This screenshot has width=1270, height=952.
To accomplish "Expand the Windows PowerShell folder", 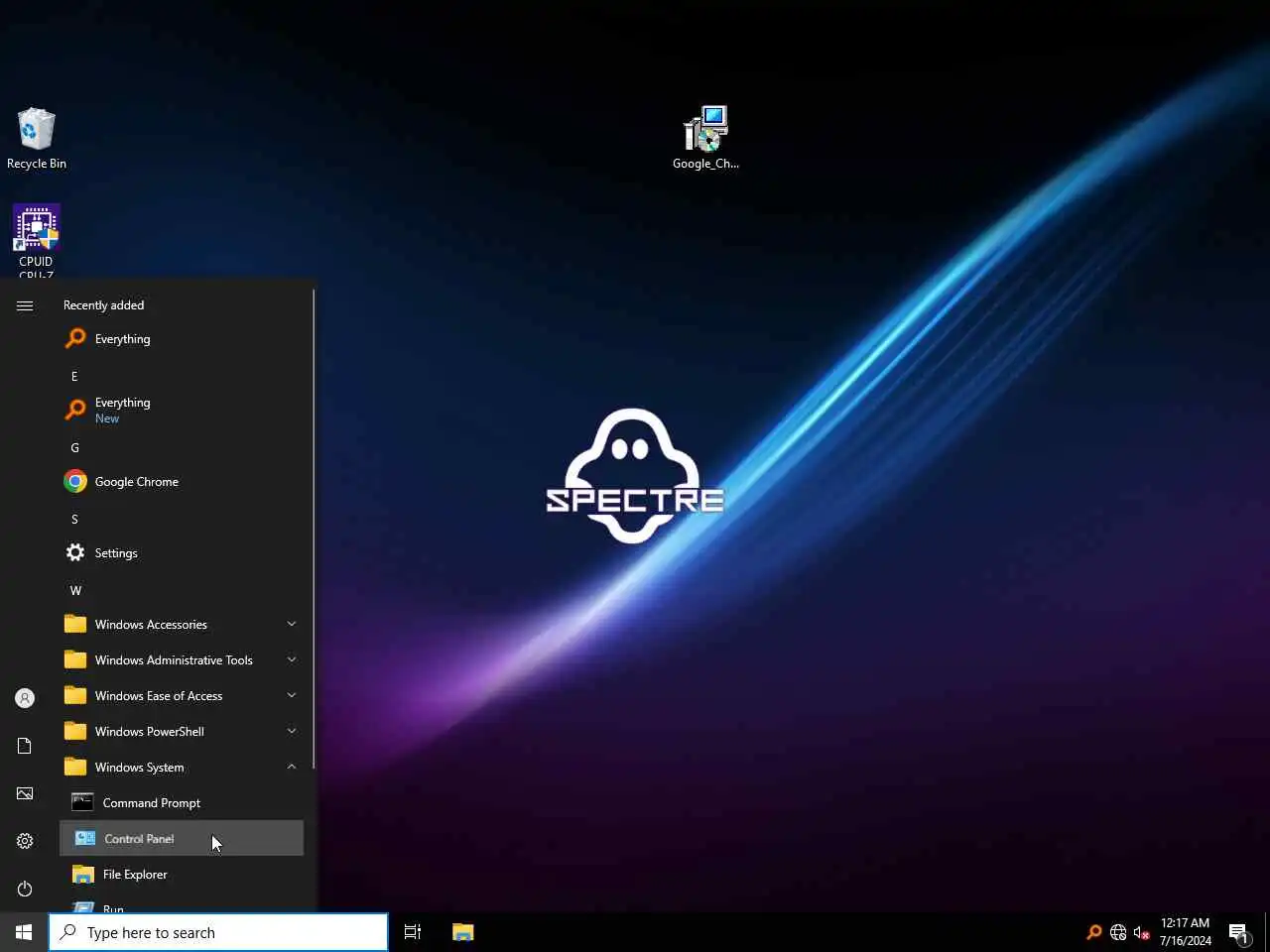I will point(182,732).
